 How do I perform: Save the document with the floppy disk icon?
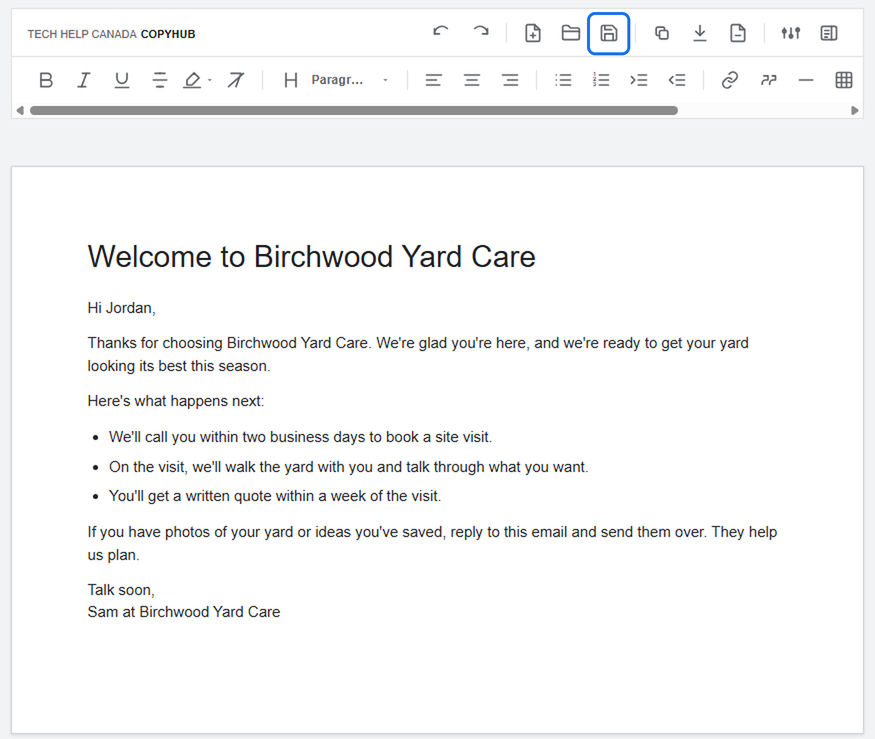tap(608, 33)
